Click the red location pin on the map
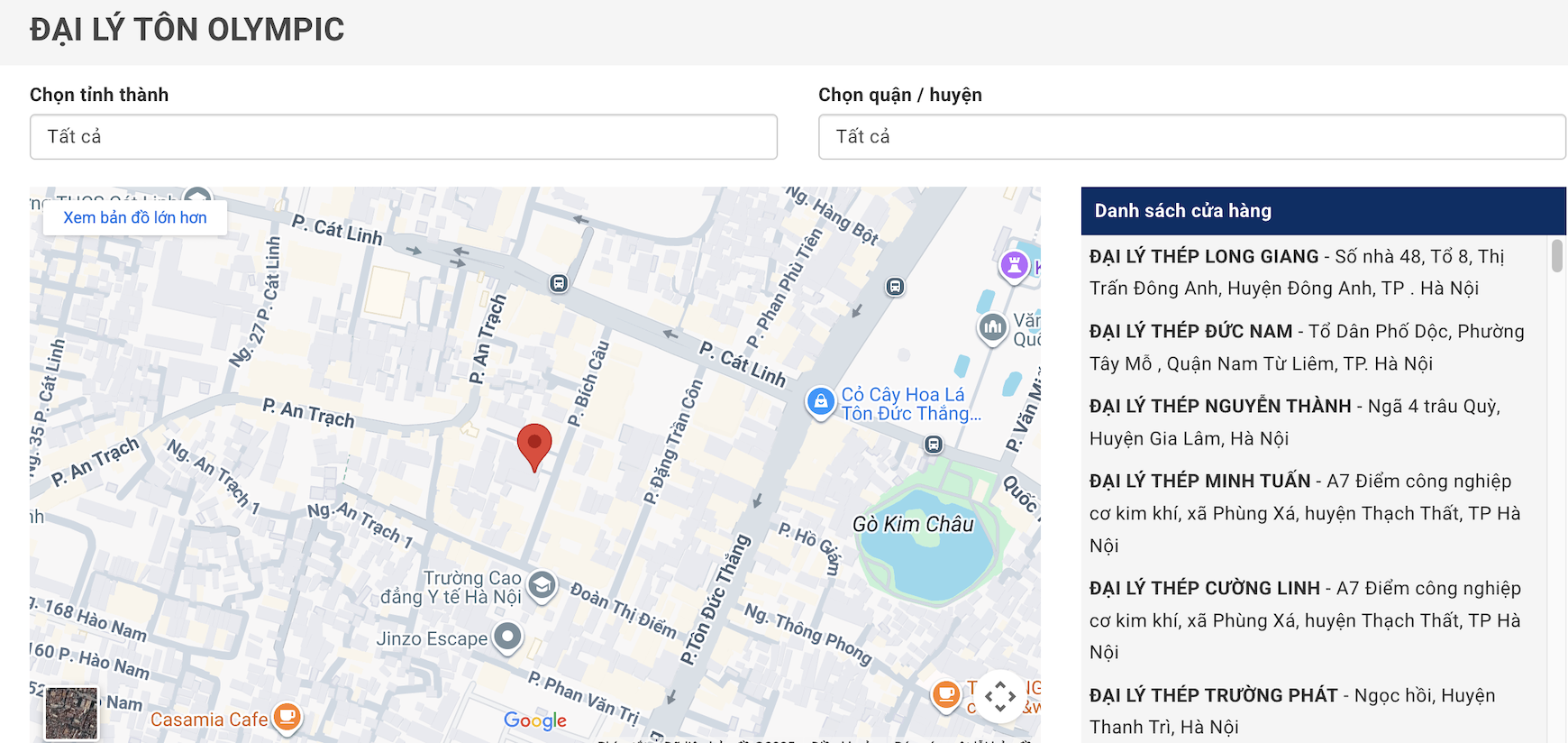 click(534, 446)
